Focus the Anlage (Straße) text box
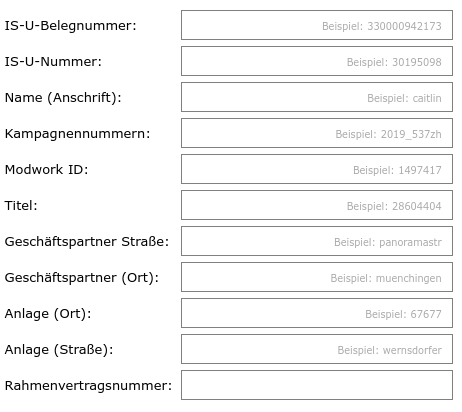The height and width of the screenshot is (412, 462). [x=317, y=349]
